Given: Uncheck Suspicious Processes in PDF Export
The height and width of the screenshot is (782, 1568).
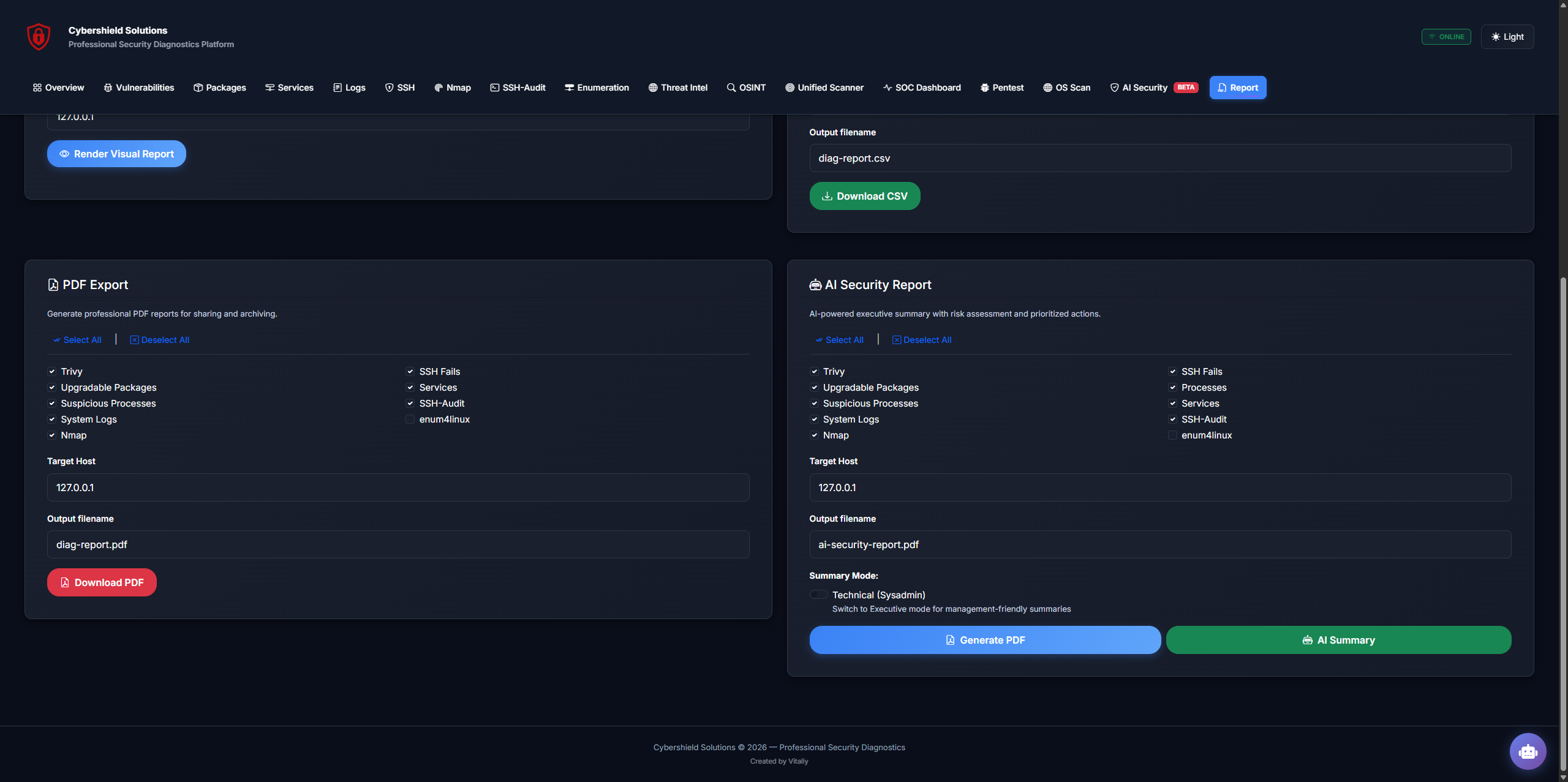Looking at the screenshot, I should [x=52, y=404].
